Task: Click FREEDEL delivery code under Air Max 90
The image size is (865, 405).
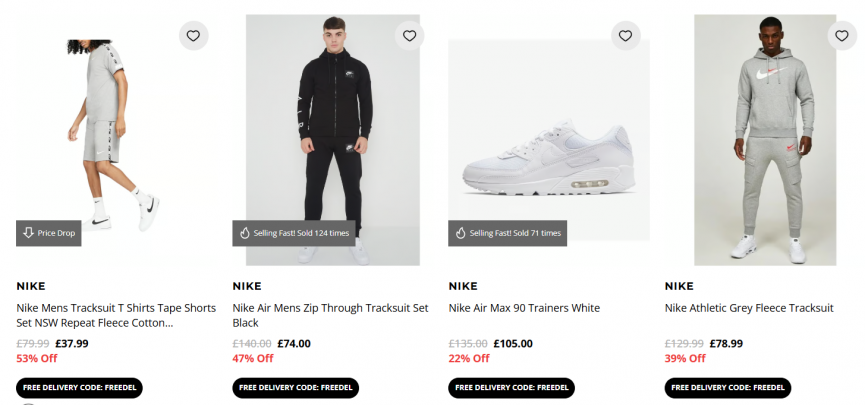Action: click(x=511, y=388)
